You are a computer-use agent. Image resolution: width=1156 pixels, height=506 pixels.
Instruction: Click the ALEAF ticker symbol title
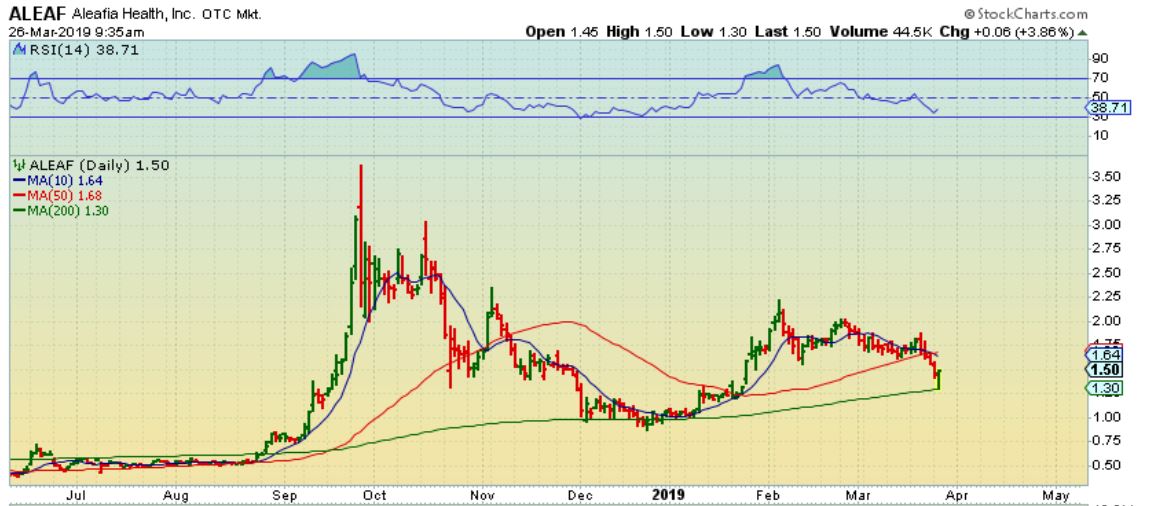[x=38, y=13]
